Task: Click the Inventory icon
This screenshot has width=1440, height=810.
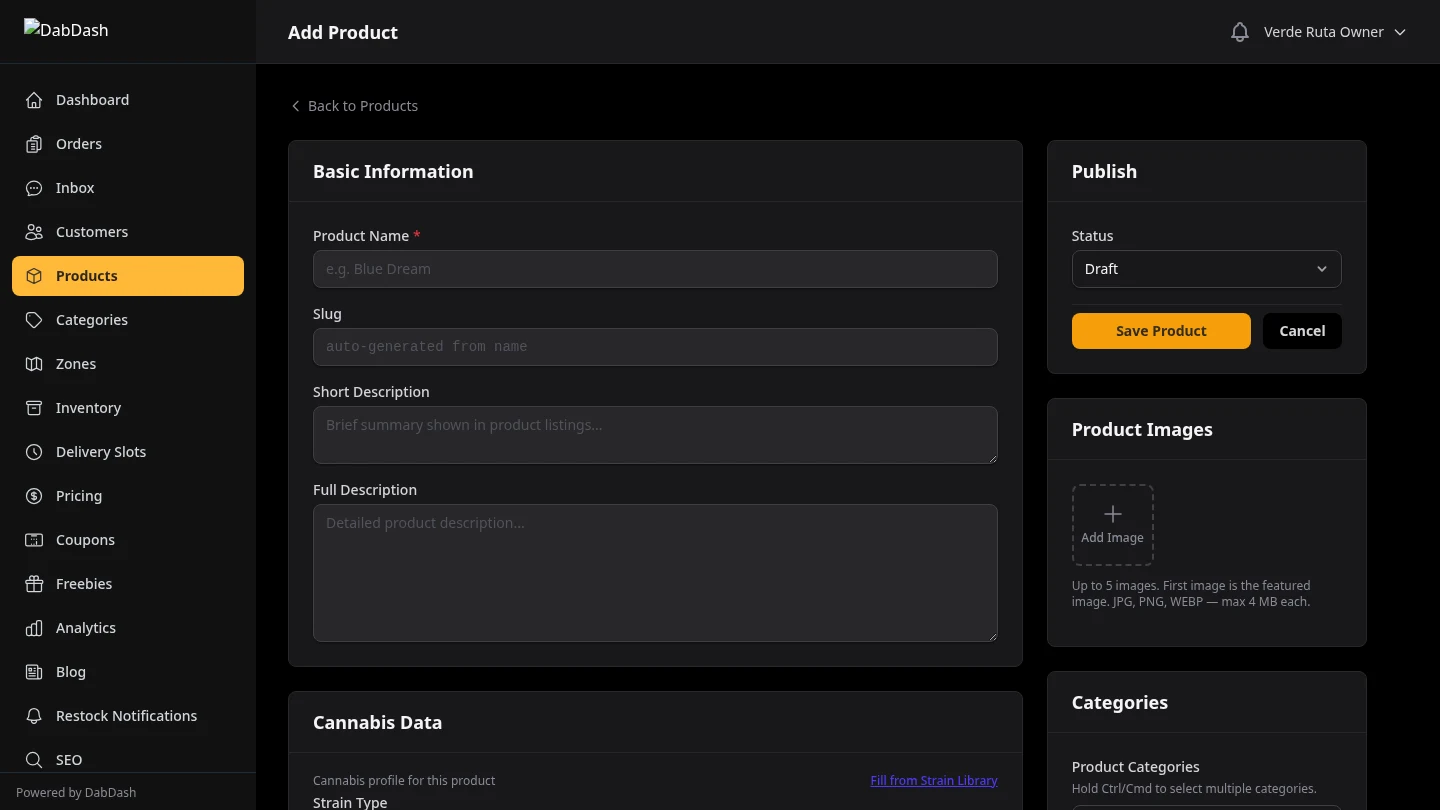Action: pyautogui.click(x=33, y=408)
